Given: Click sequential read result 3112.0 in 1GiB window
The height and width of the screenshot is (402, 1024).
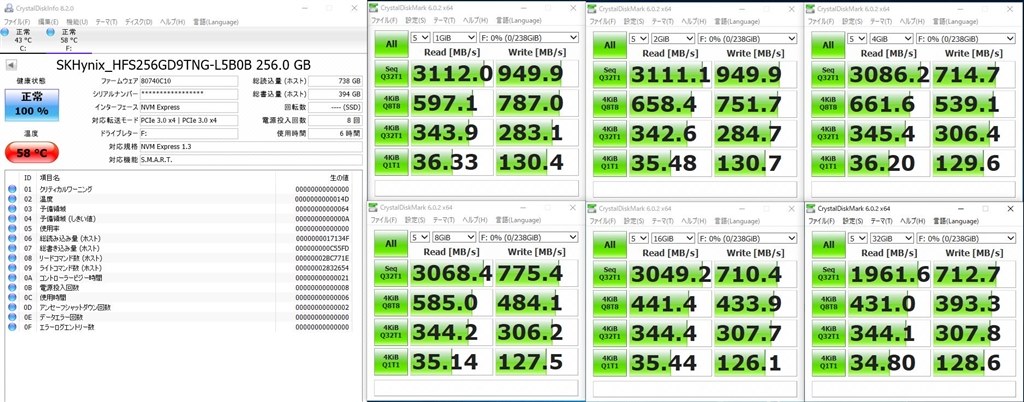Looking at the screenshot, I should pyautogui.click(x=451, y=74).
